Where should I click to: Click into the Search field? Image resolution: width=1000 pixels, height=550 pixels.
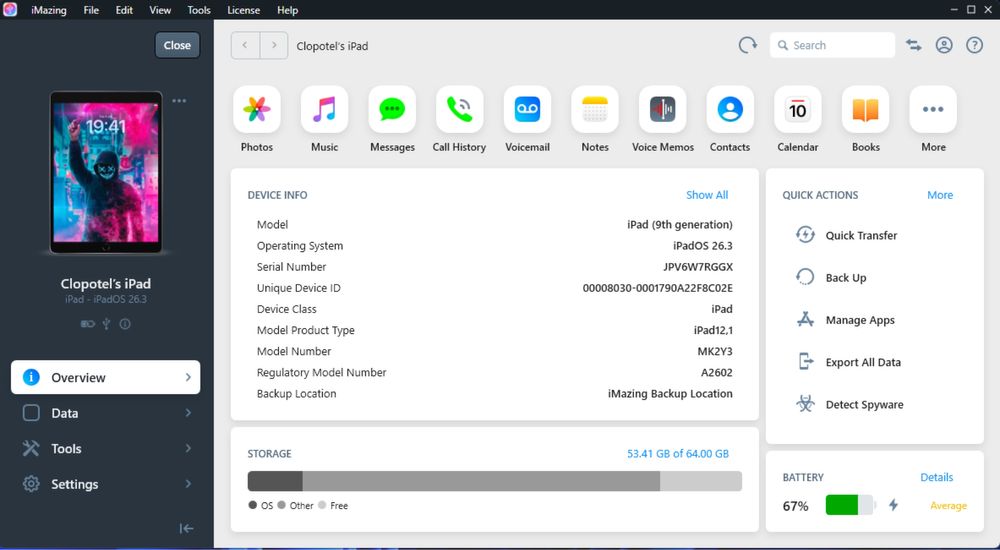[x=832, y=45]
